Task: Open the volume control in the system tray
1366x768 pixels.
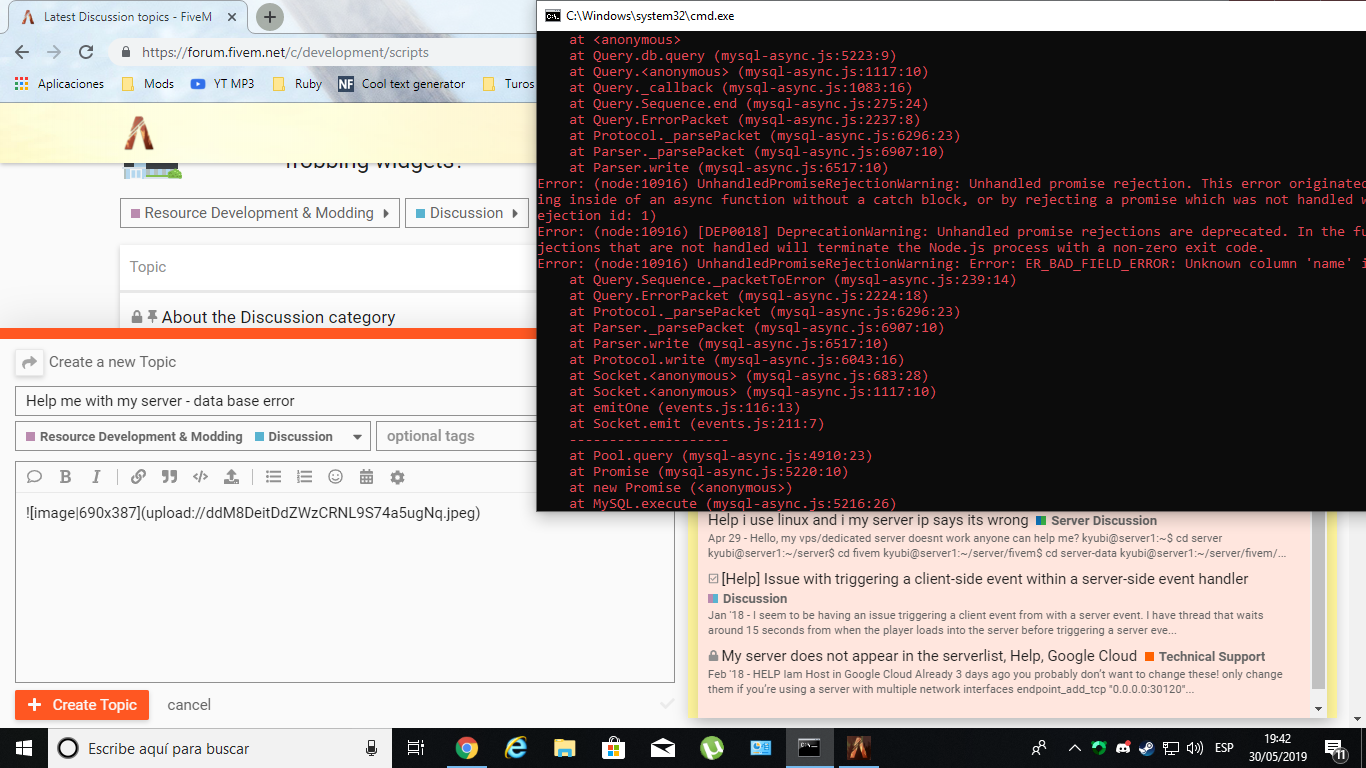Action: click(x=1194, y=748)
